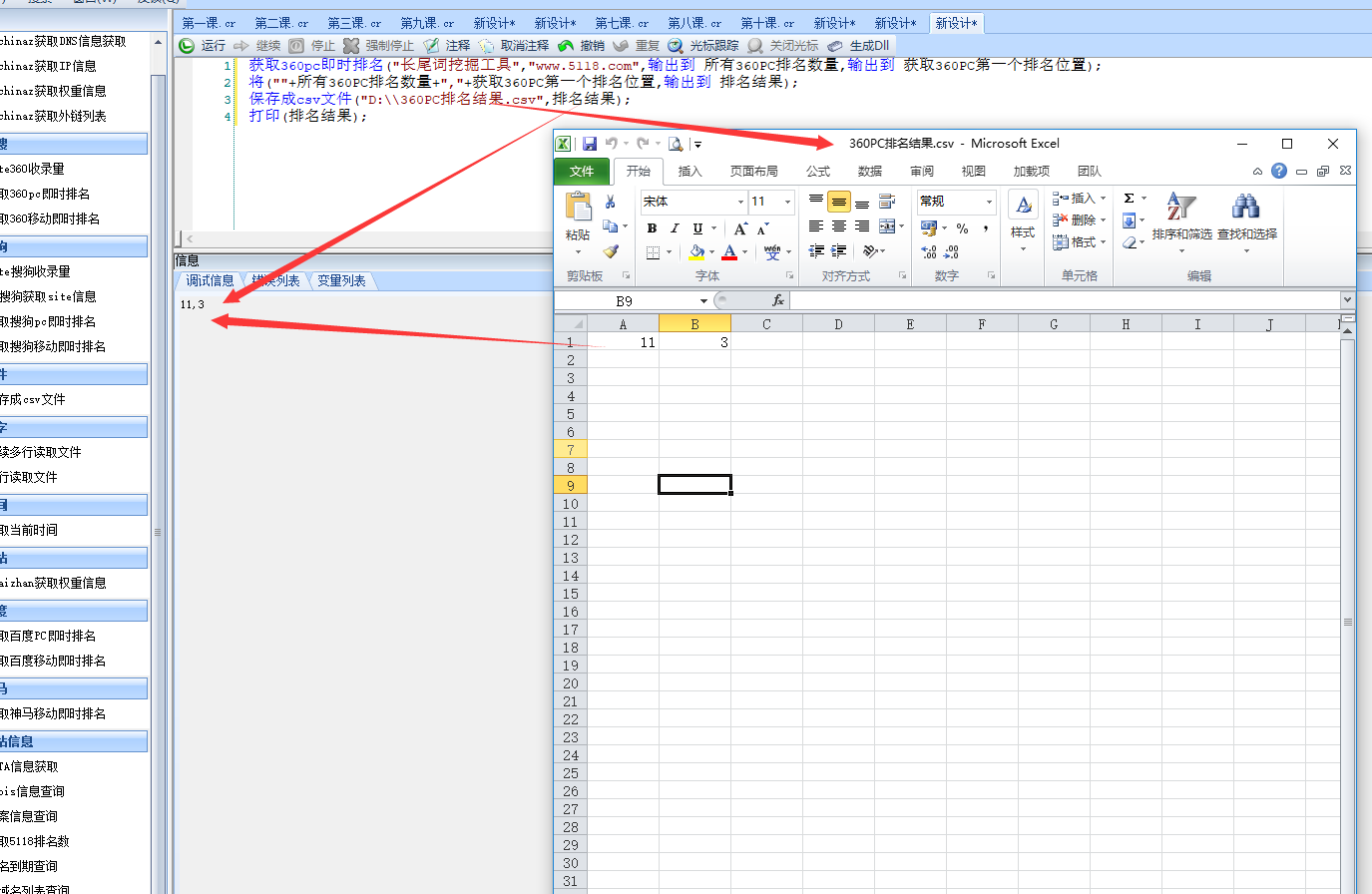Click the Excel Save icon in quick access toolbar
The width and height of the screenshot is (1372, 894).
click(x=590, y=144)
